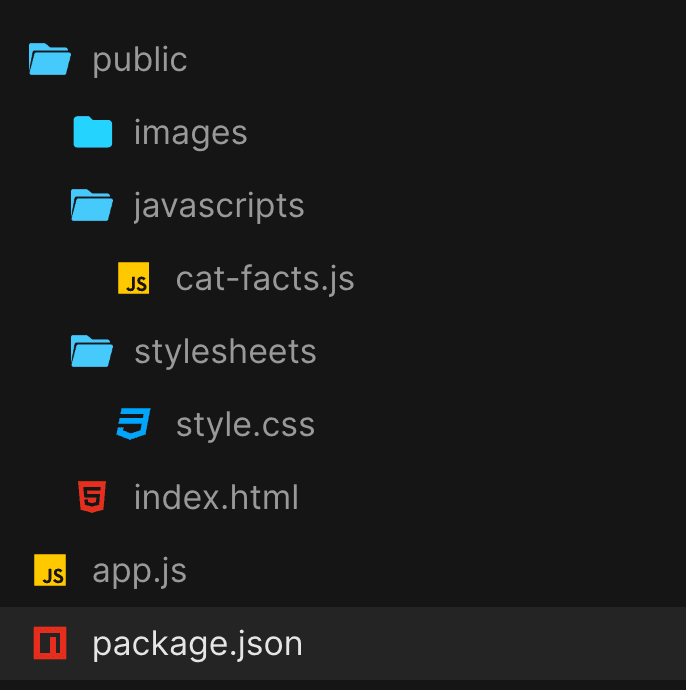Open the cat-facts.js file
This screenshot has height=690, width=686.
click(265, 279)
